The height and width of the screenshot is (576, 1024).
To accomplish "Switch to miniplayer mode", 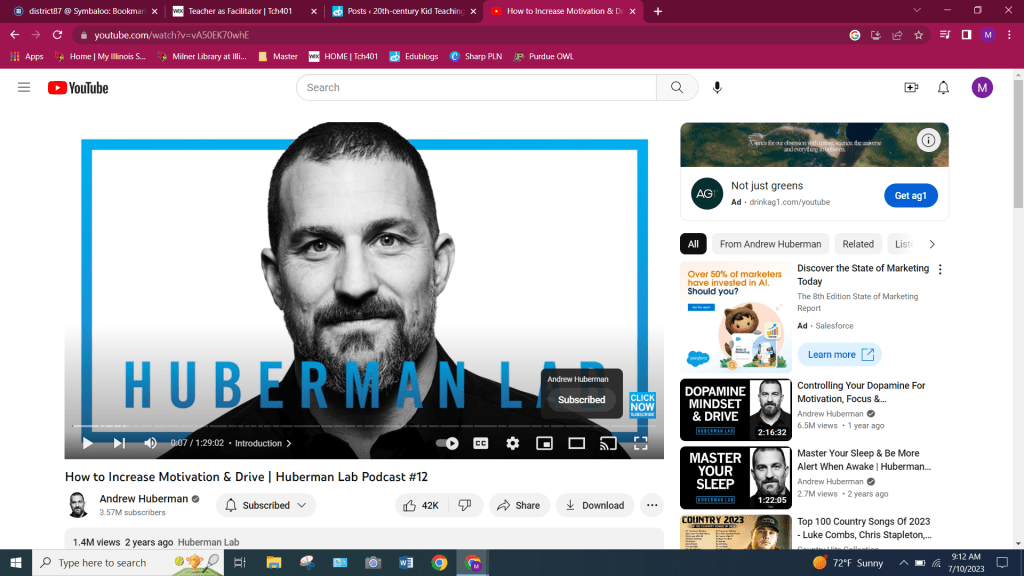I will coord(544,443).
